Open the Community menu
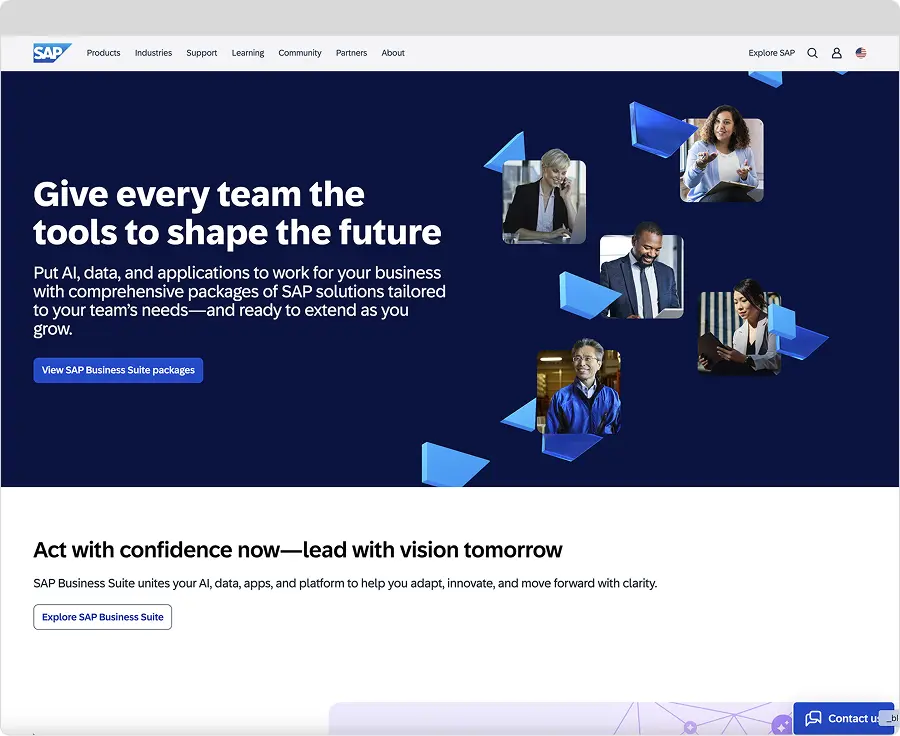Viewport: 900px width, 736px height. (300, 53)
